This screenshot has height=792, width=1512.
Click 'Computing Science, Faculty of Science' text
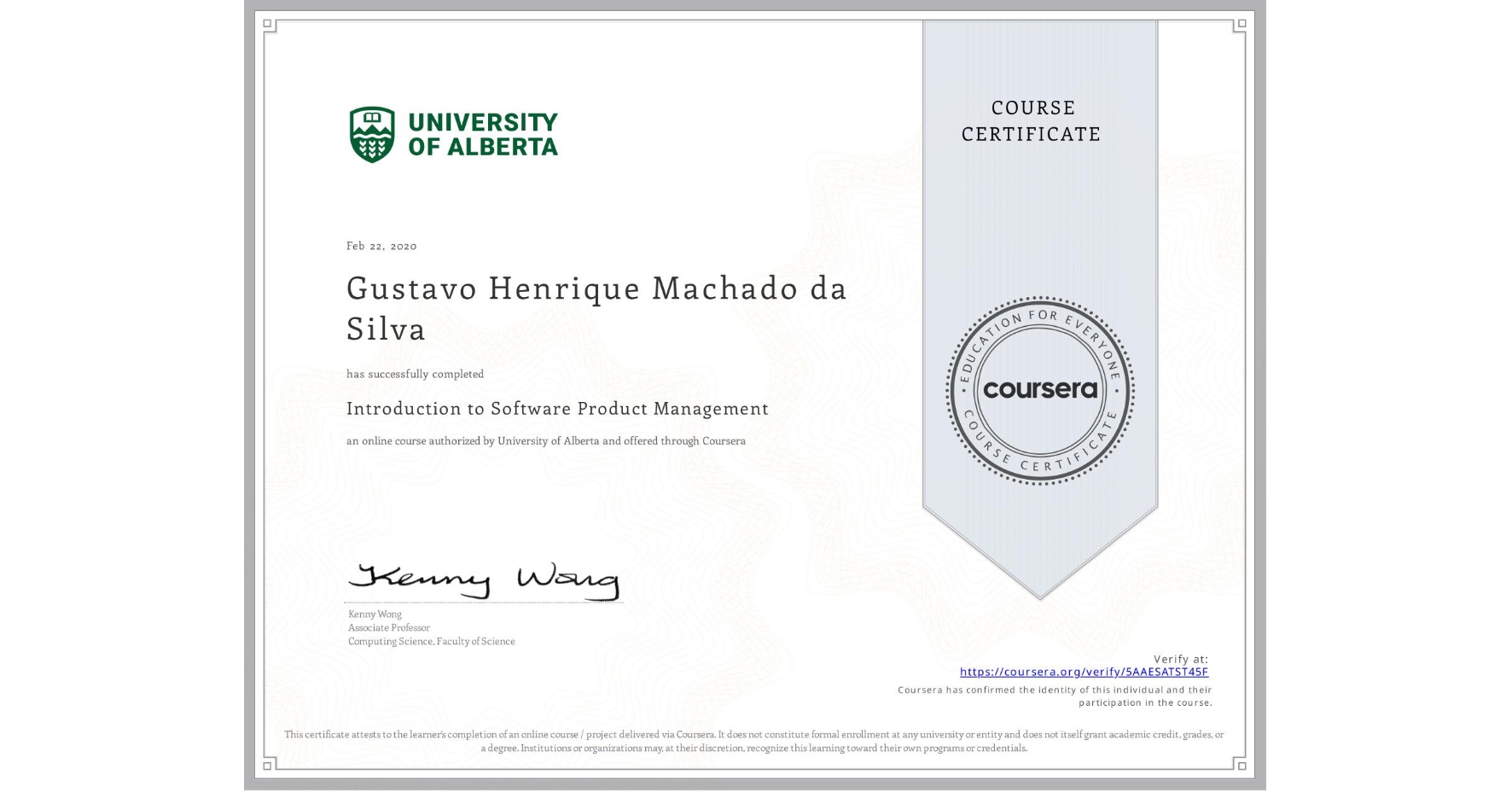point(432,642)
